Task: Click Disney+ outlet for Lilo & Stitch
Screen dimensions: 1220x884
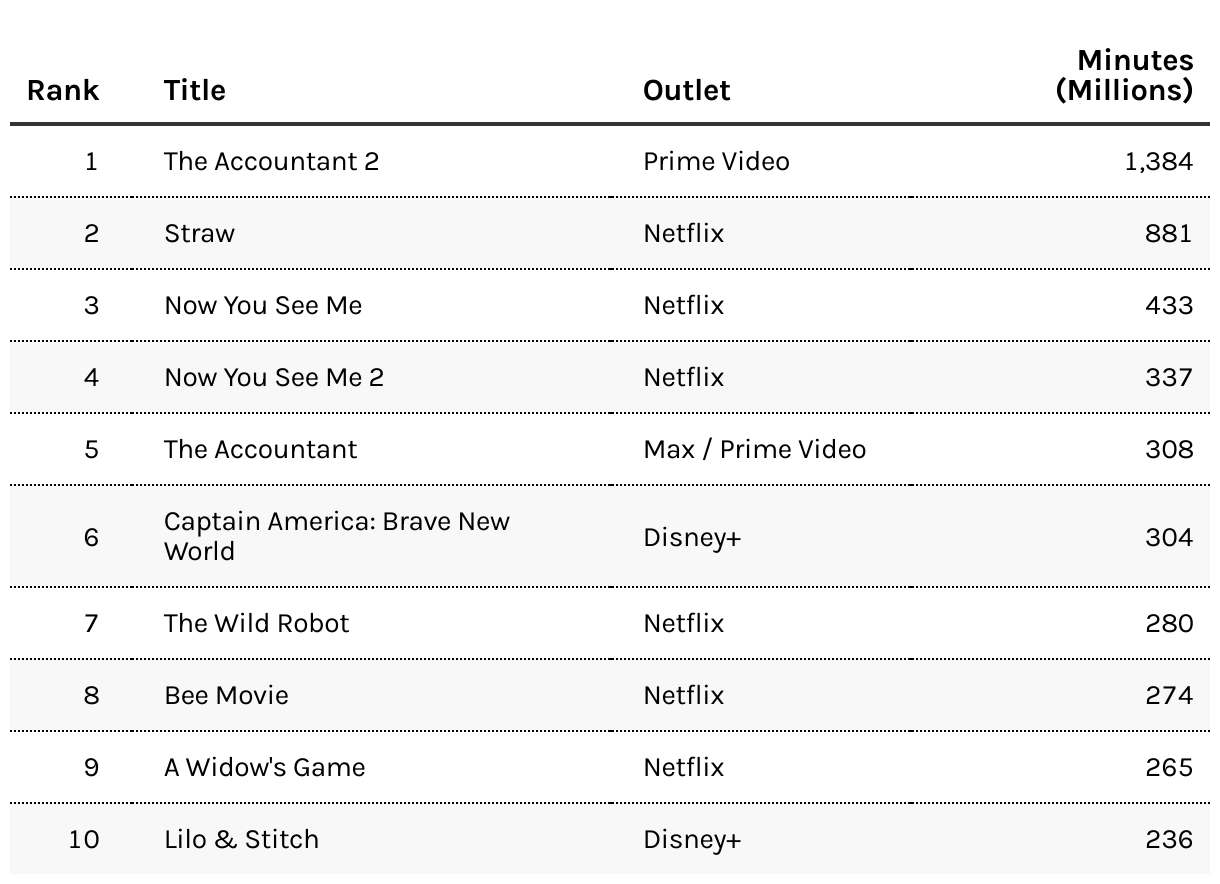Action: tap(692, 839)
